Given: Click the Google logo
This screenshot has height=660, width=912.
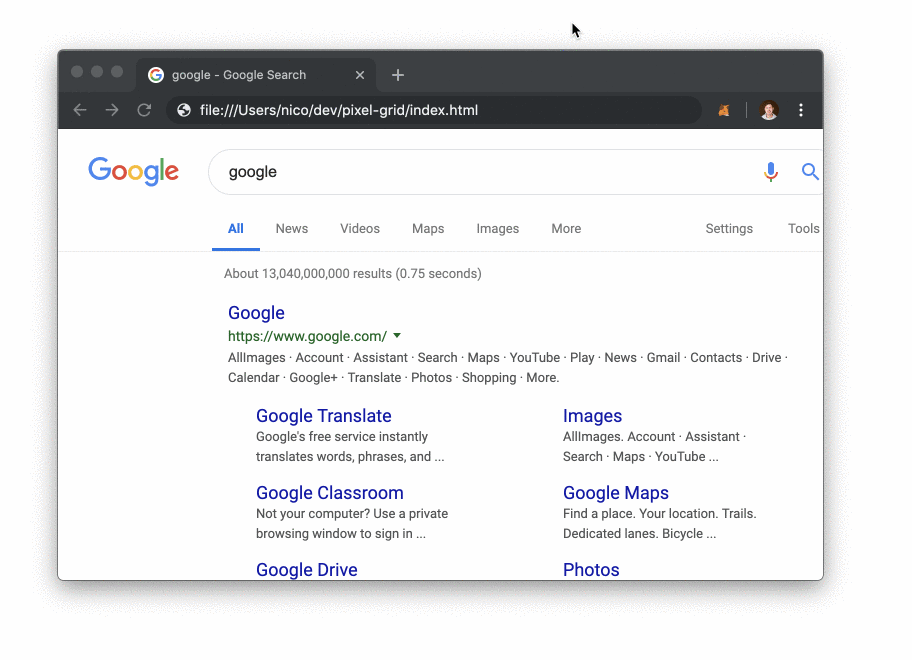Looking at the screenshot, I should (x=133, y=171).
